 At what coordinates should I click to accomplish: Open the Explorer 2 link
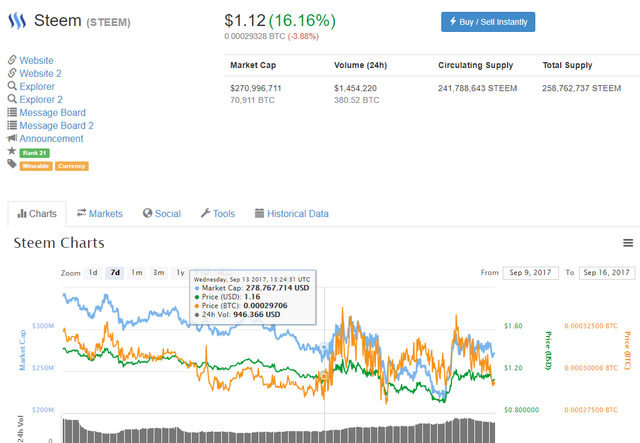41,100
